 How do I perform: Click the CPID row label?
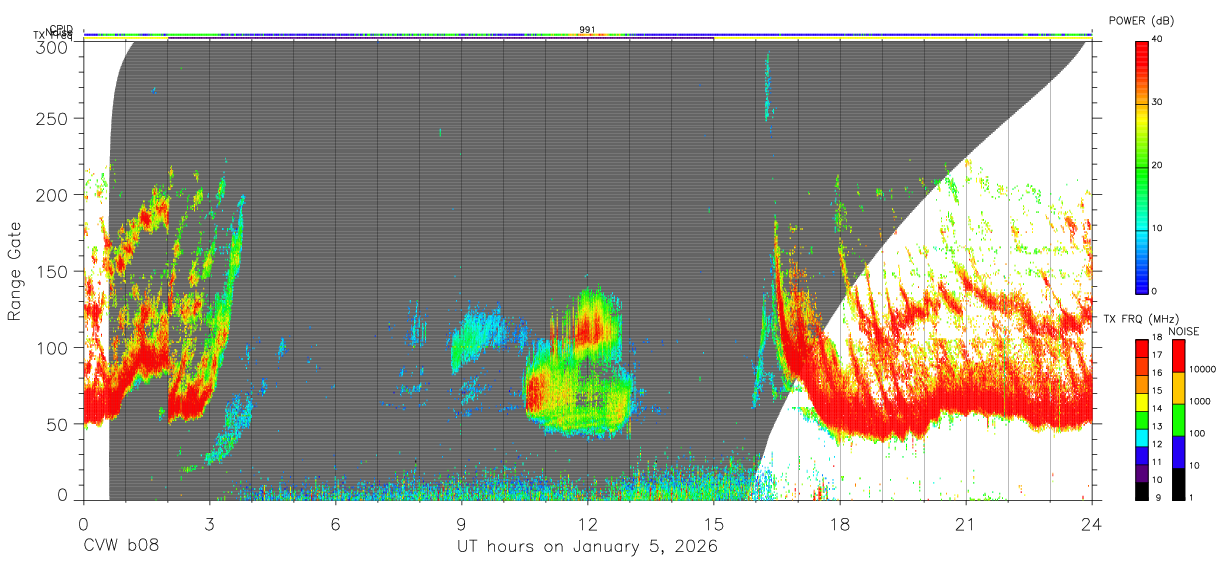(x=60, y=30)
